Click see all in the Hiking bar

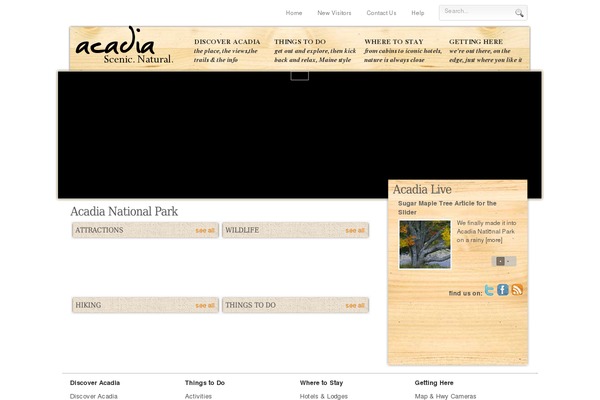point(205,305)
